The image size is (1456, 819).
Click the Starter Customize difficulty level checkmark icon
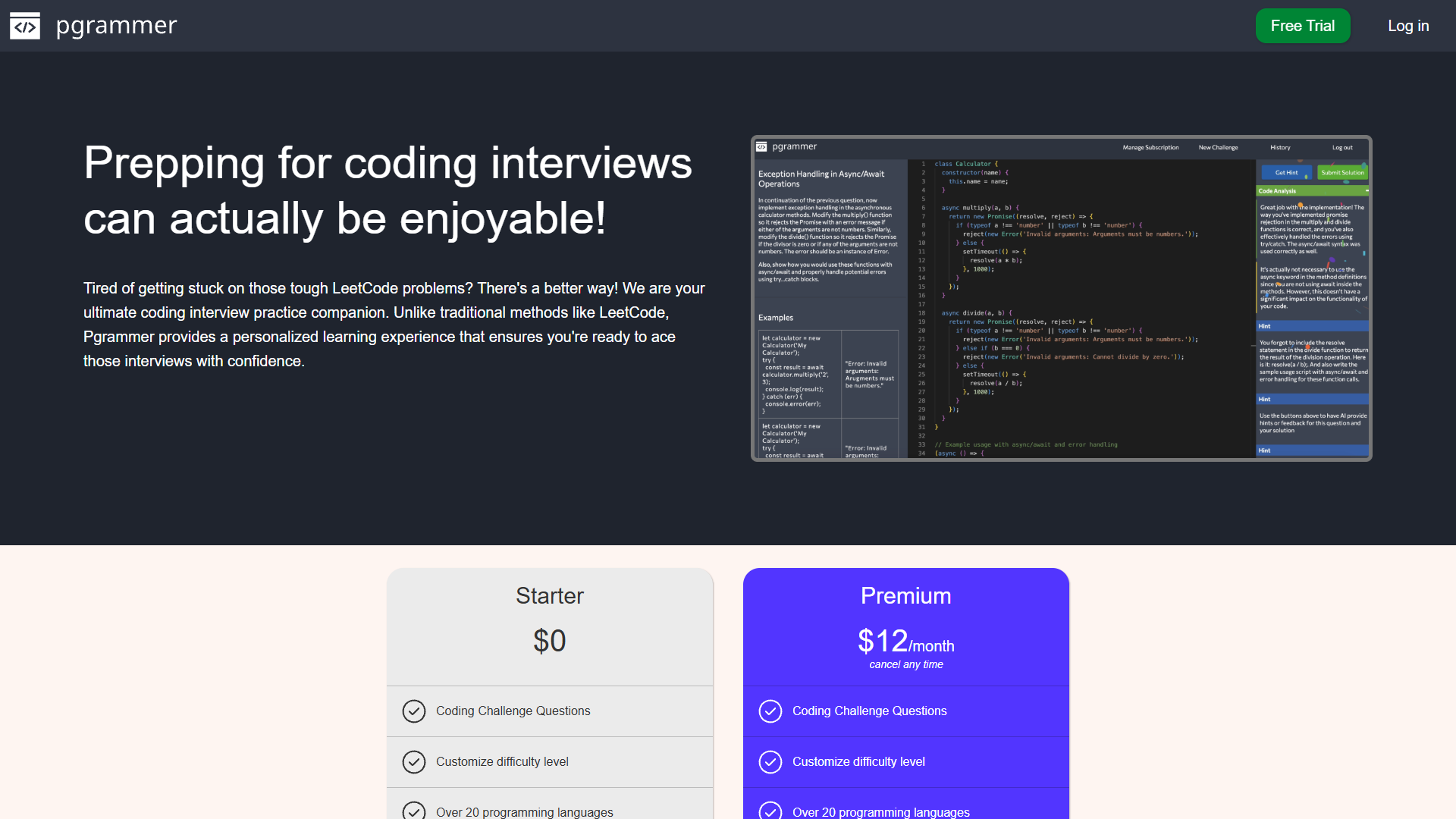(413, 762)
